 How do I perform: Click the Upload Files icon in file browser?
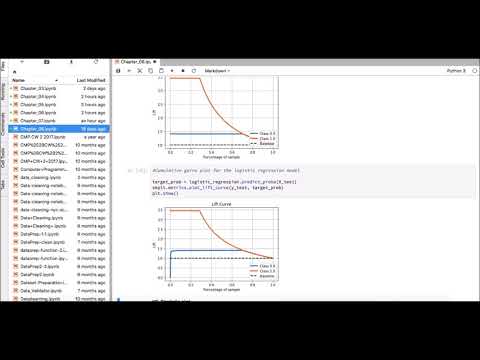tap(71, 62)
